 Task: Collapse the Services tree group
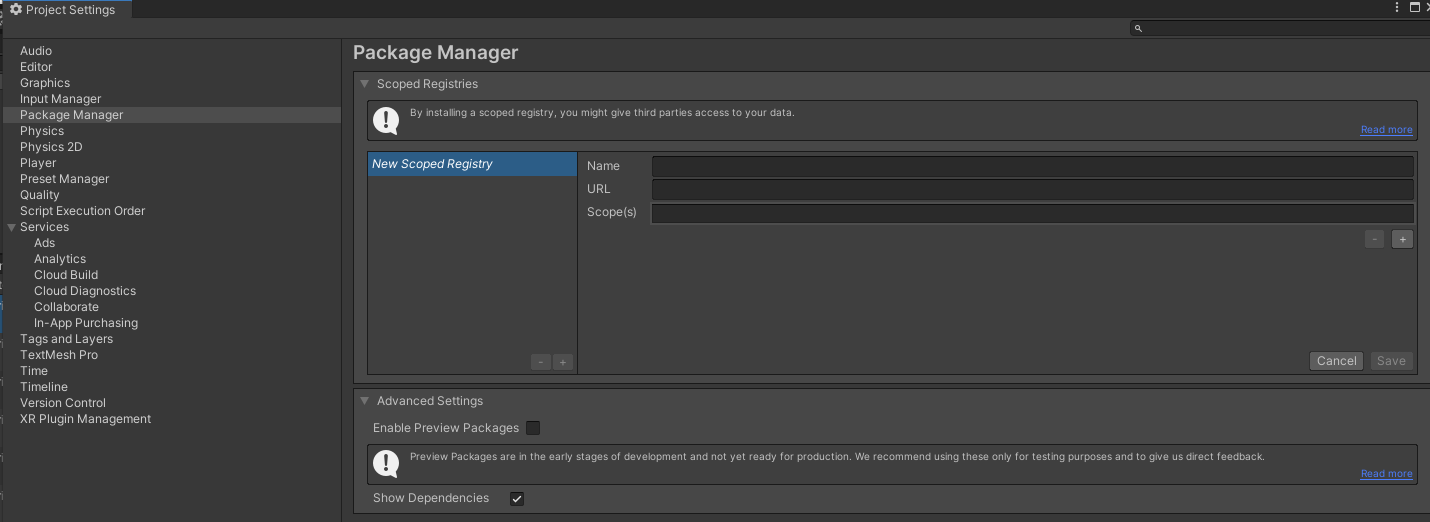[x=11, y=227]
